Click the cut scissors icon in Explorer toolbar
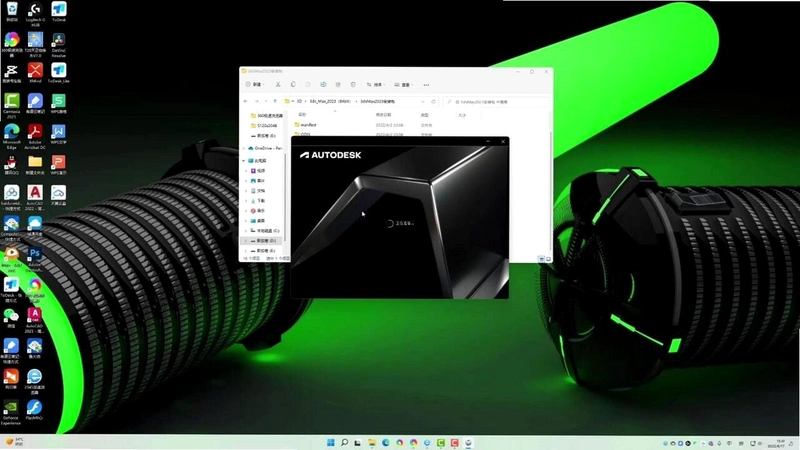 pos(278,84)
